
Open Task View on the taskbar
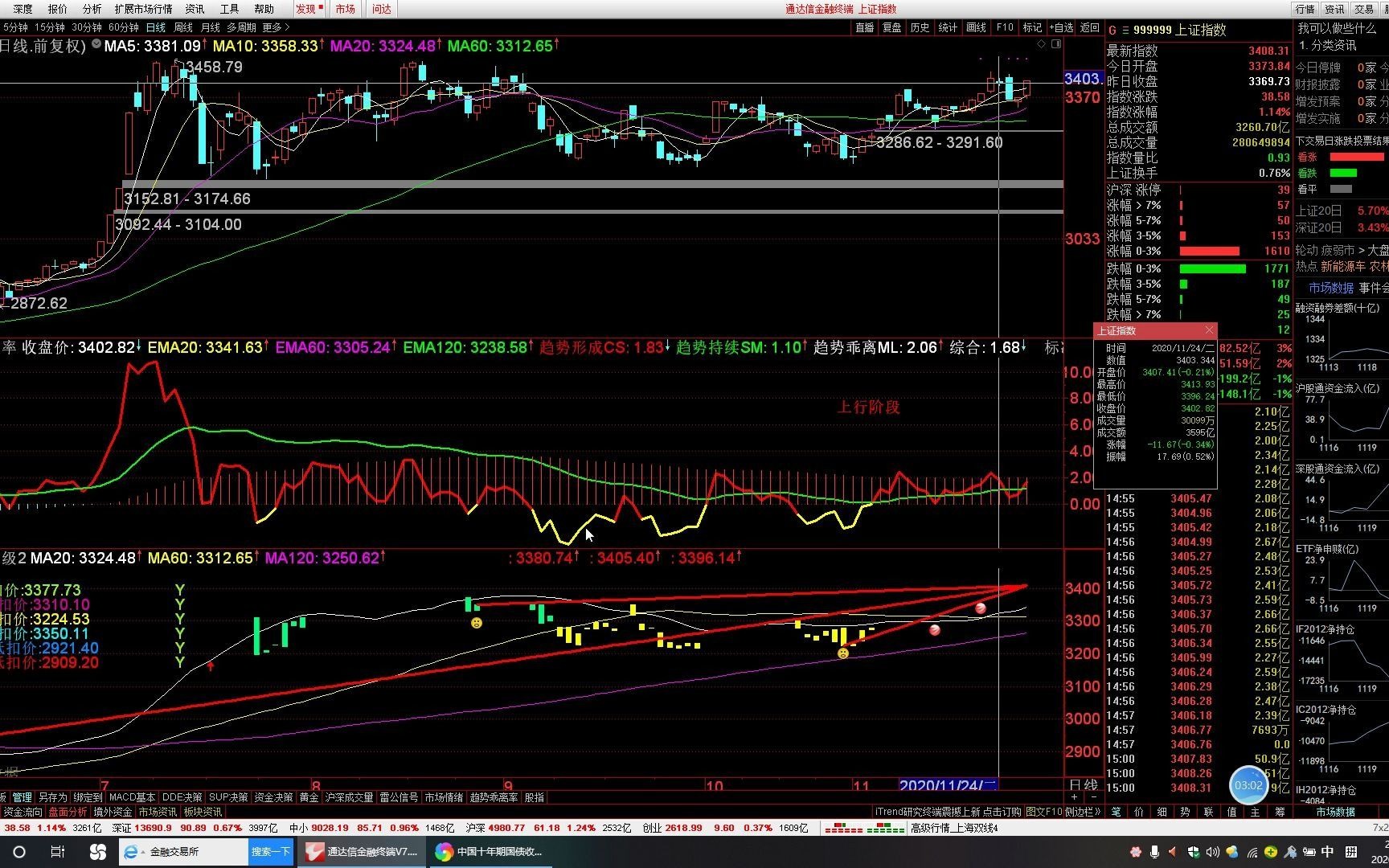58,852
